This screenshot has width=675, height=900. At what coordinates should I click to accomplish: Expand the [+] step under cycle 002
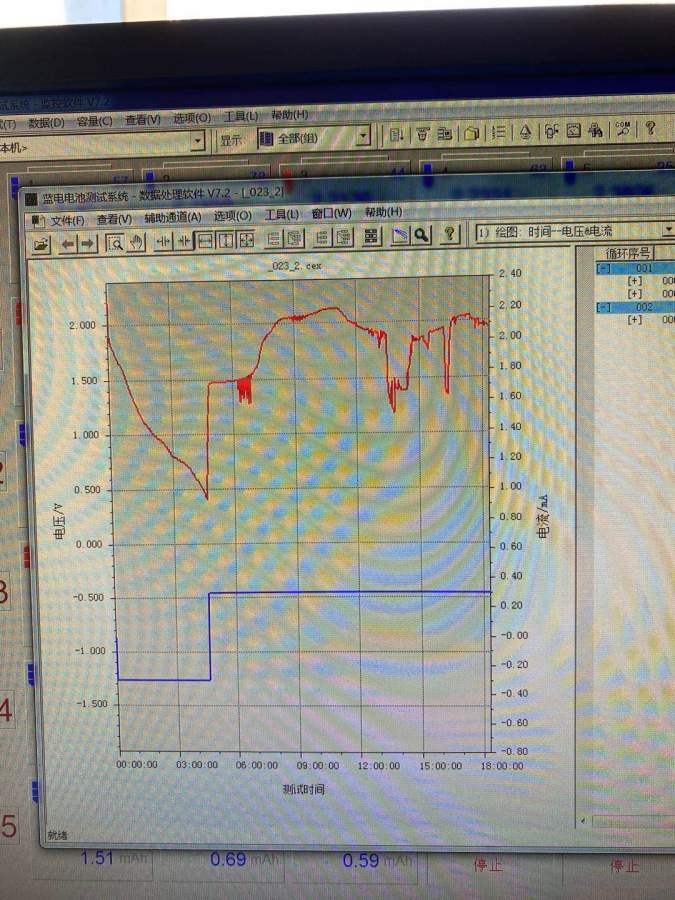click(x=634, y=320)
